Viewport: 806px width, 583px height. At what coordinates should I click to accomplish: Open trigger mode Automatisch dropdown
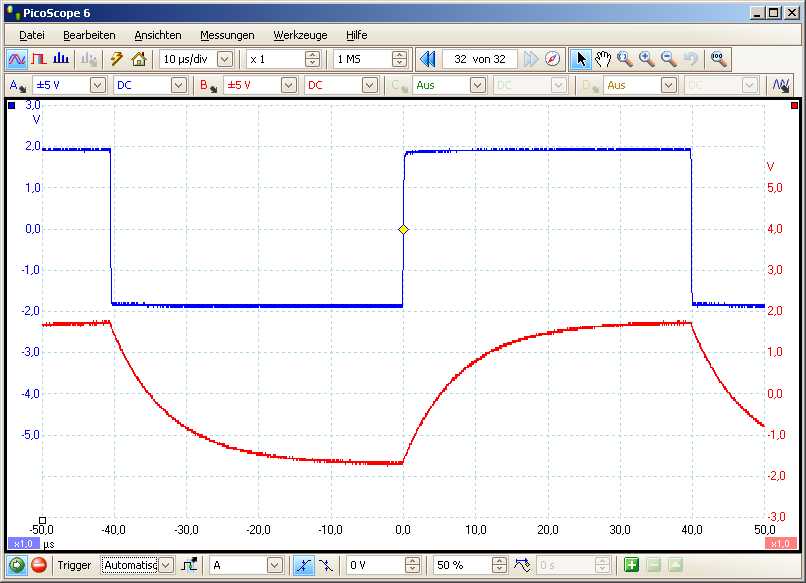point(166,566)
